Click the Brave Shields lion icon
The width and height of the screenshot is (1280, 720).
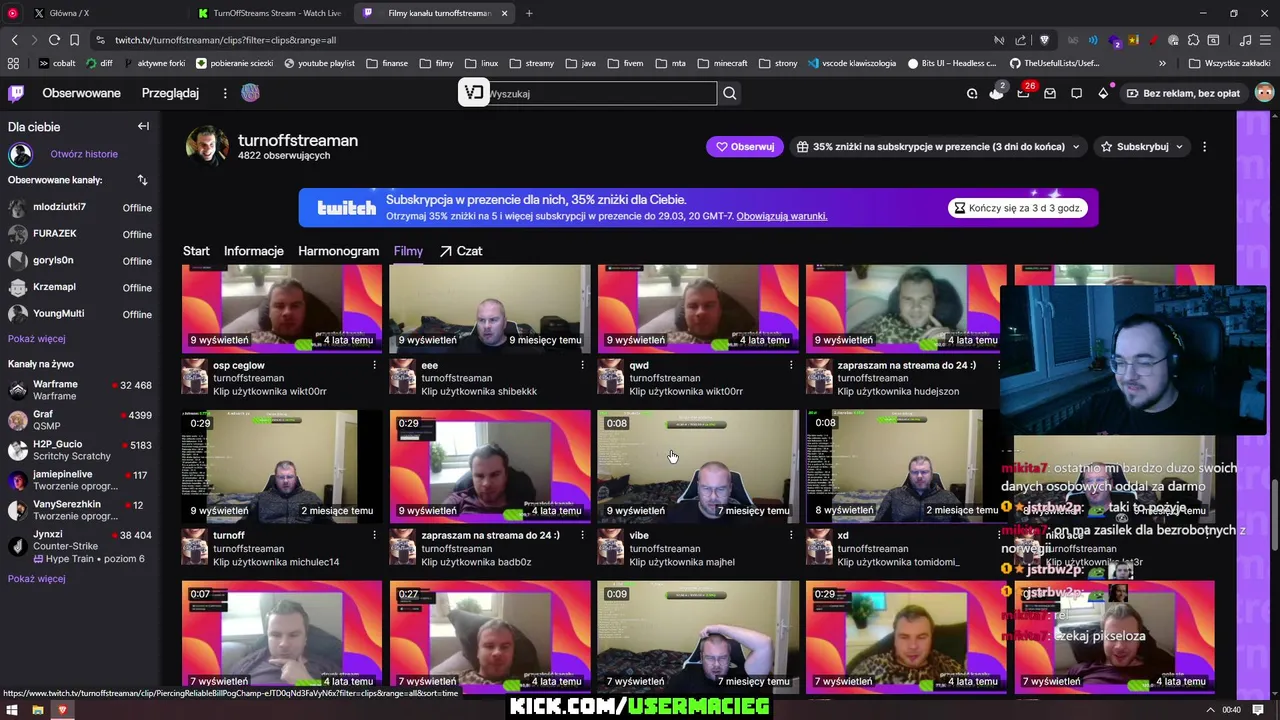pyautogui.click(x=1044, y=40)
